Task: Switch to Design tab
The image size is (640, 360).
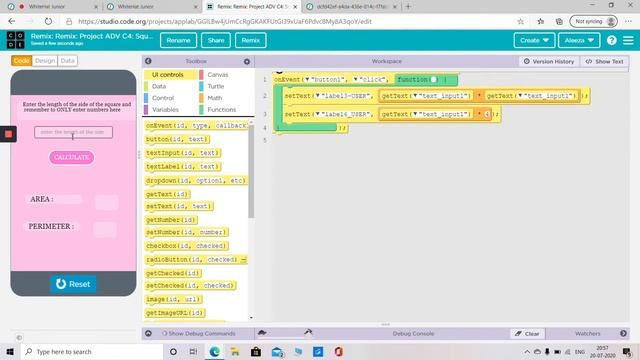Action: point(45,60)
